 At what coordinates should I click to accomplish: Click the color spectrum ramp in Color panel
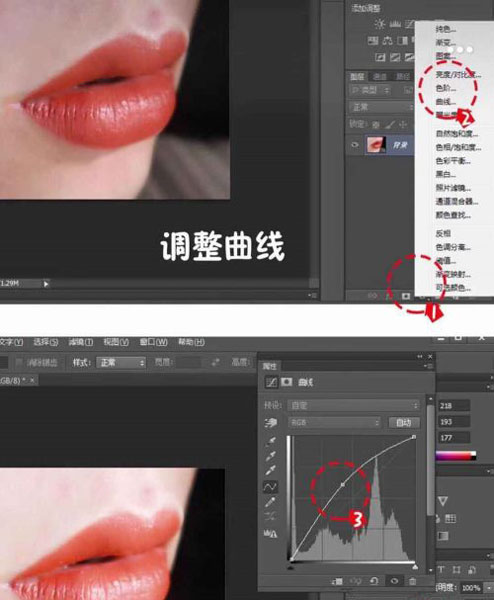coord(455,456)
